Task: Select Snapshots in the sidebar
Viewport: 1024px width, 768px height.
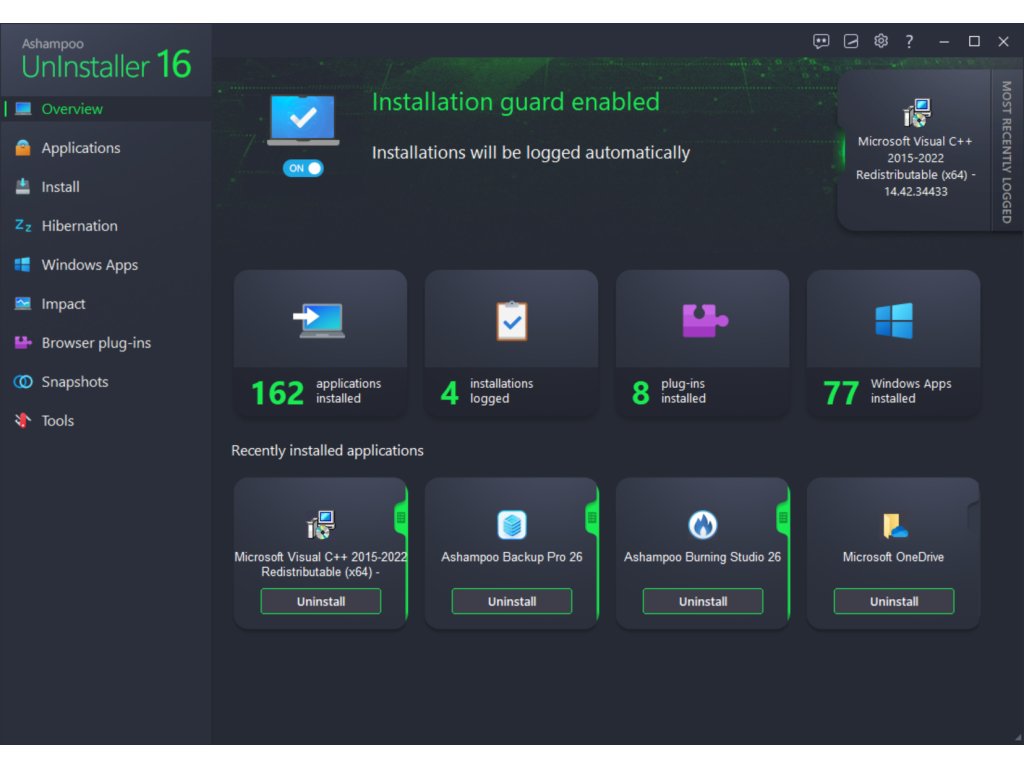Action: point(74,382)
